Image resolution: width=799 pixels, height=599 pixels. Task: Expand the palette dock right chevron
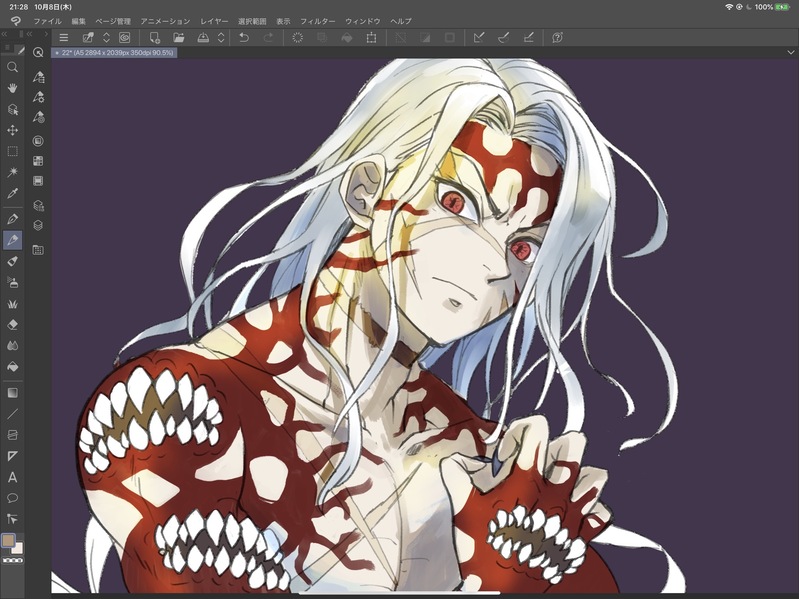46,34
